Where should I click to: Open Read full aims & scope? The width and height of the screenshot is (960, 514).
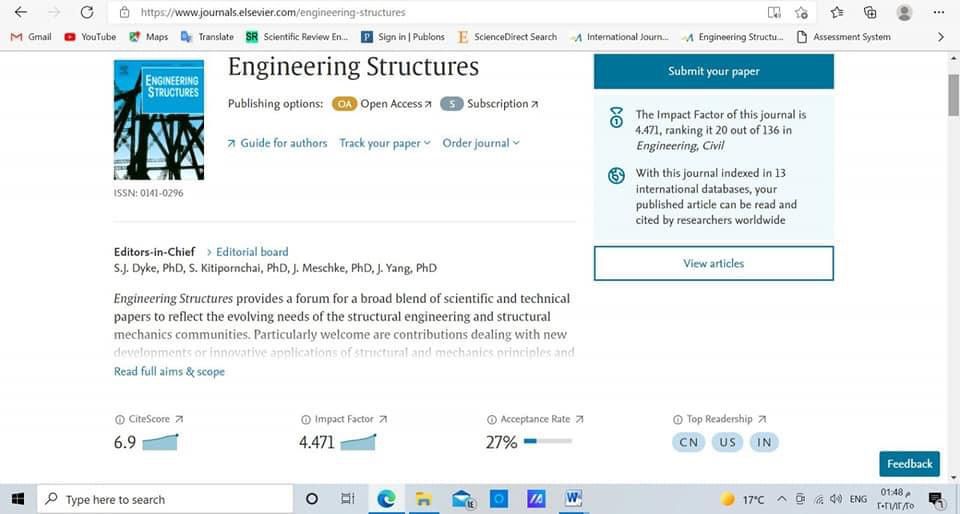click(x=169, y=371)
